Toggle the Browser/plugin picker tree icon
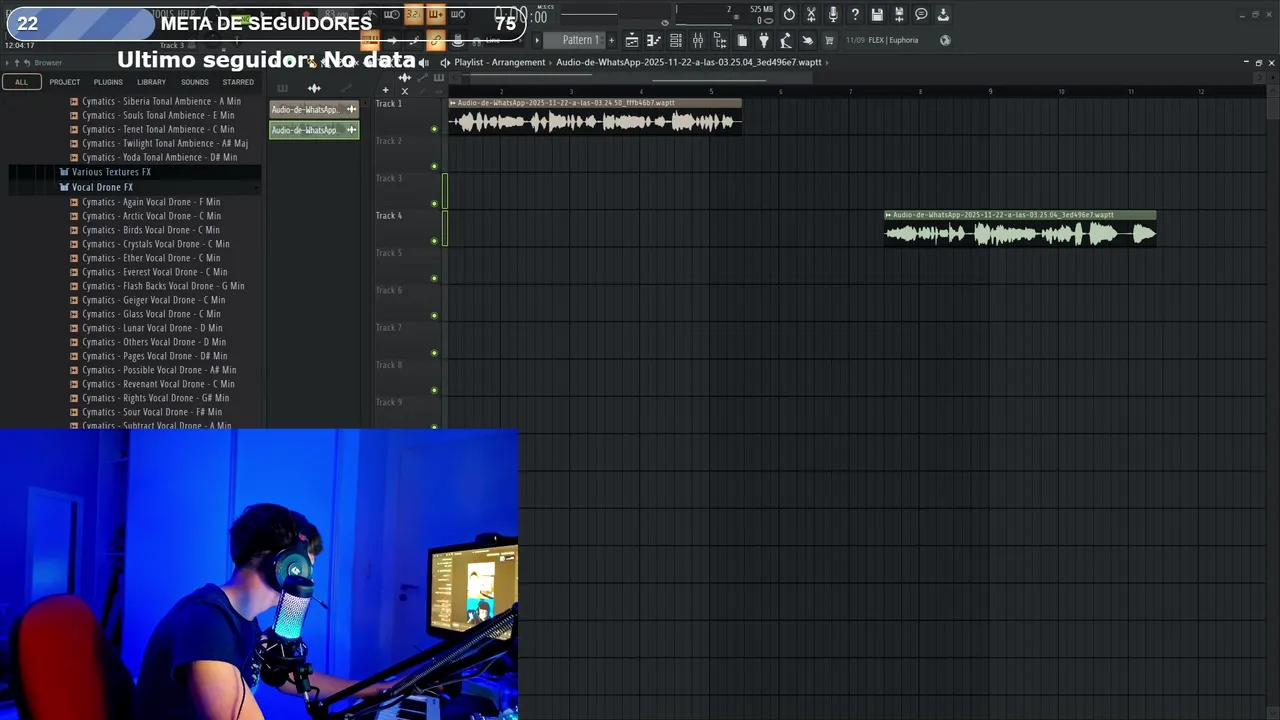The height and width of the screenshot is (720, 1280). tap(720, 40)
